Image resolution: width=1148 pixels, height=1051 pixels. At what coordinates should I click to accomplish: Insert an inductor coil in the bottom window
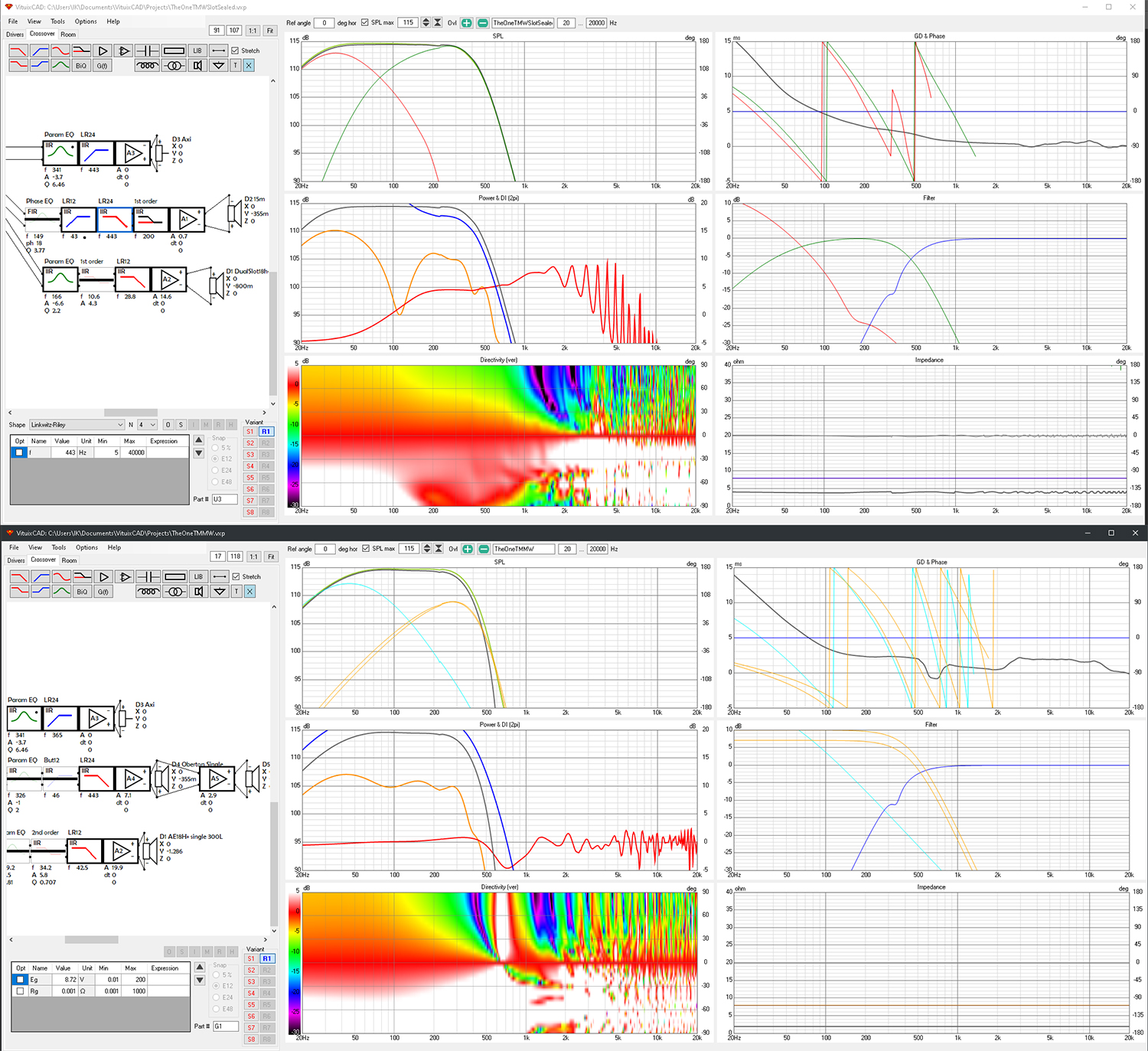point(148,591)
